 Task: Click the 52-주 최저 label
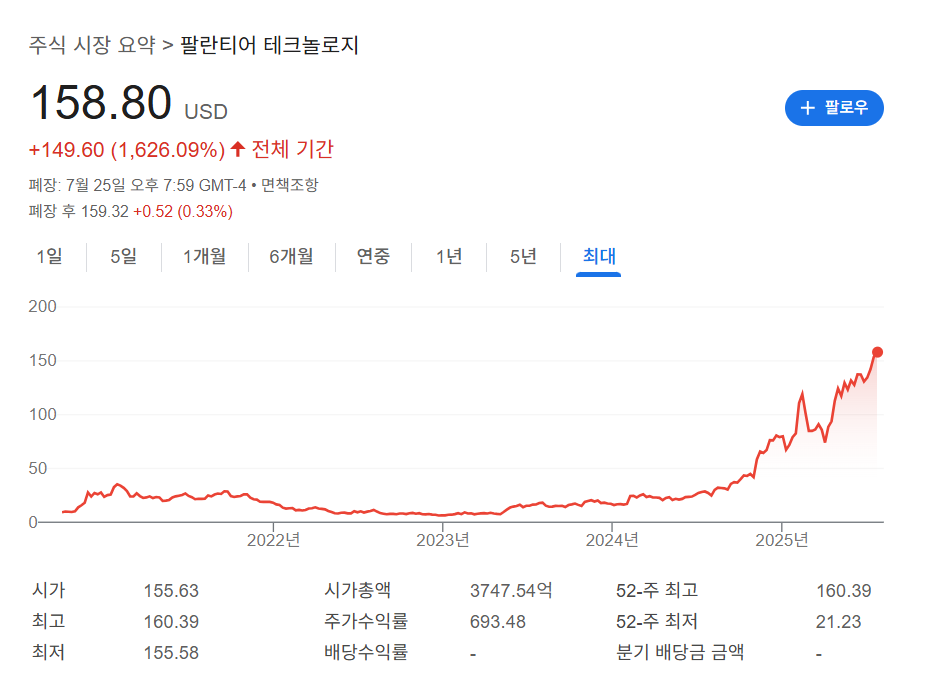(657, 621)
